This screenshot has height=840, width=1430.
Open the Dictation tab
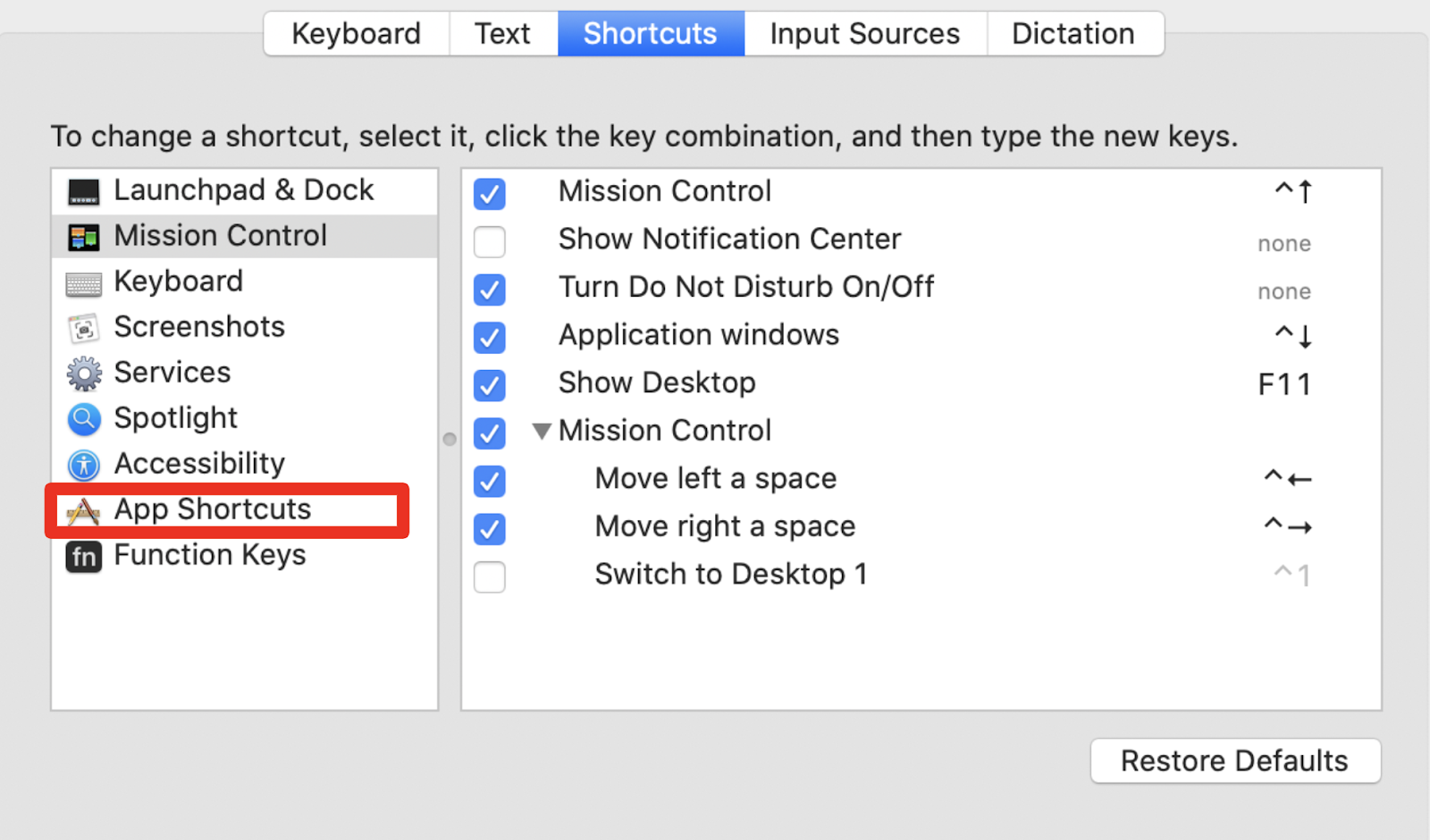[1072, 34]
